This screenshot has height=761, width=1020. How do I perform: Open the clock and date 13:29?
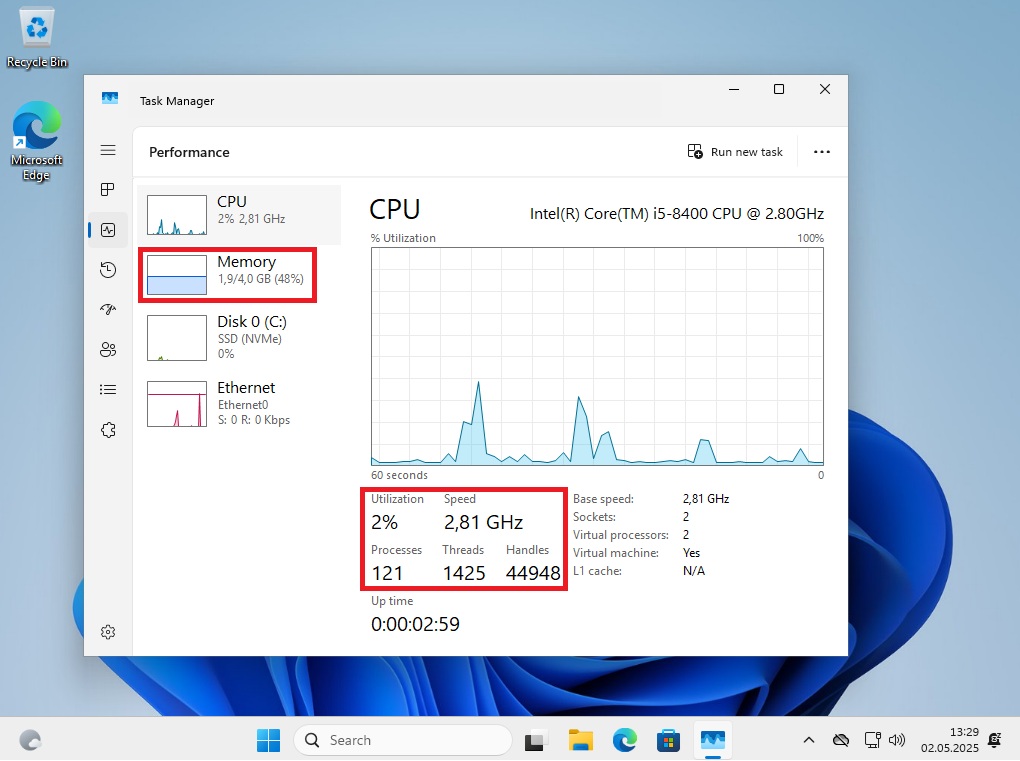pos(950,740)
